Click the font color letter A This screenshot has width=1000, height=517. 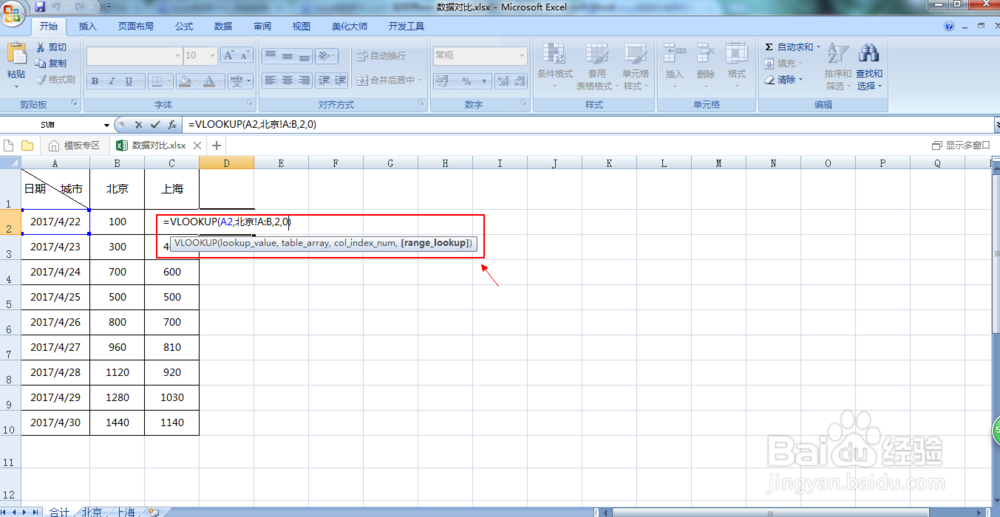point(209,81)
